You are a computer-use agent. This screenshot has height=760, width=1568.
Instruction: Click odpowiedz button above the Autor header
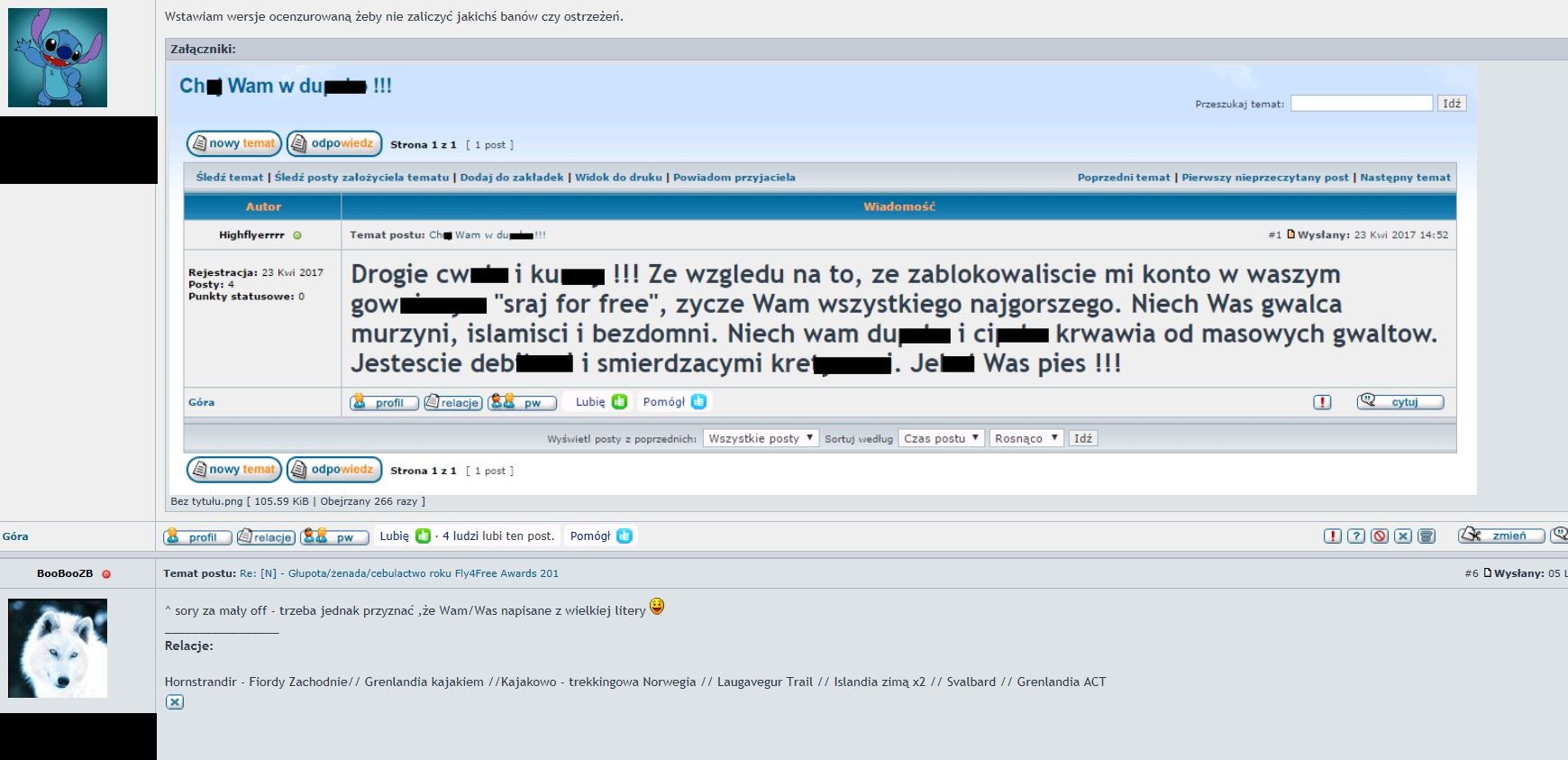pos(333,143)
